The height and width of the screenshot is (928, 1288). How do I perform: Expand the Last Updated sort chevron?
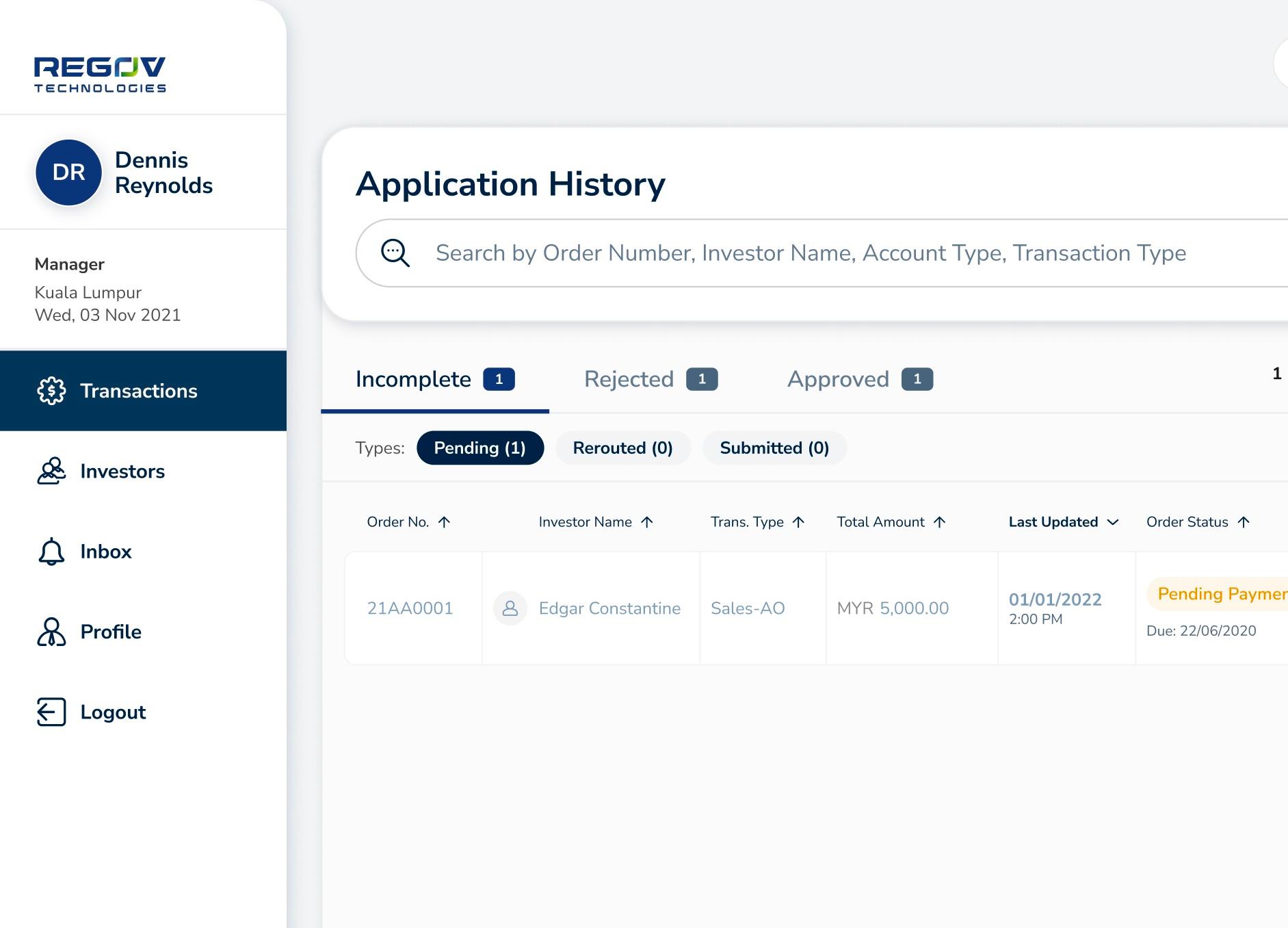pos(1113,522)
